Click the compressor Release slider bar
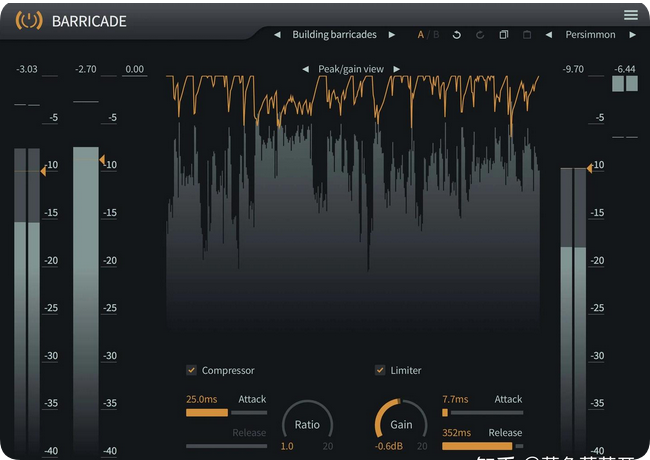This screenshot has width=650, height=460. pos(226,446)
